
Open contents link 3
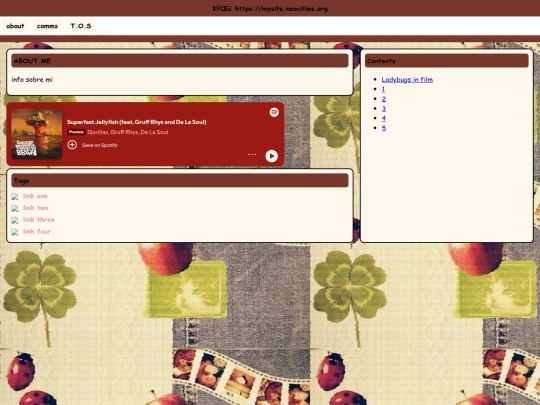tap(384, 108)
